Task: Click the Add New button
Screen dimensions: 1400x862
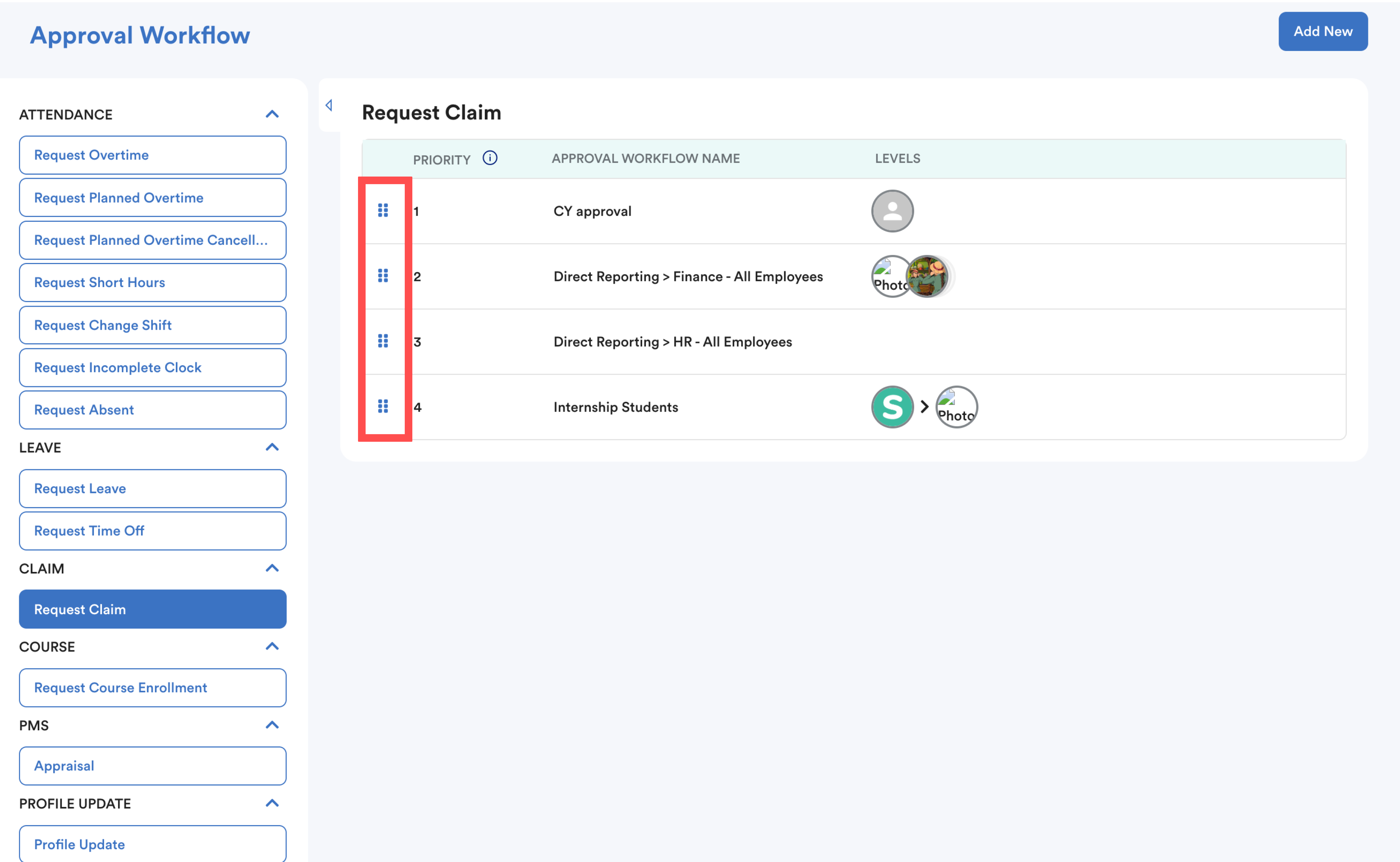Action: click(1323, 31)
